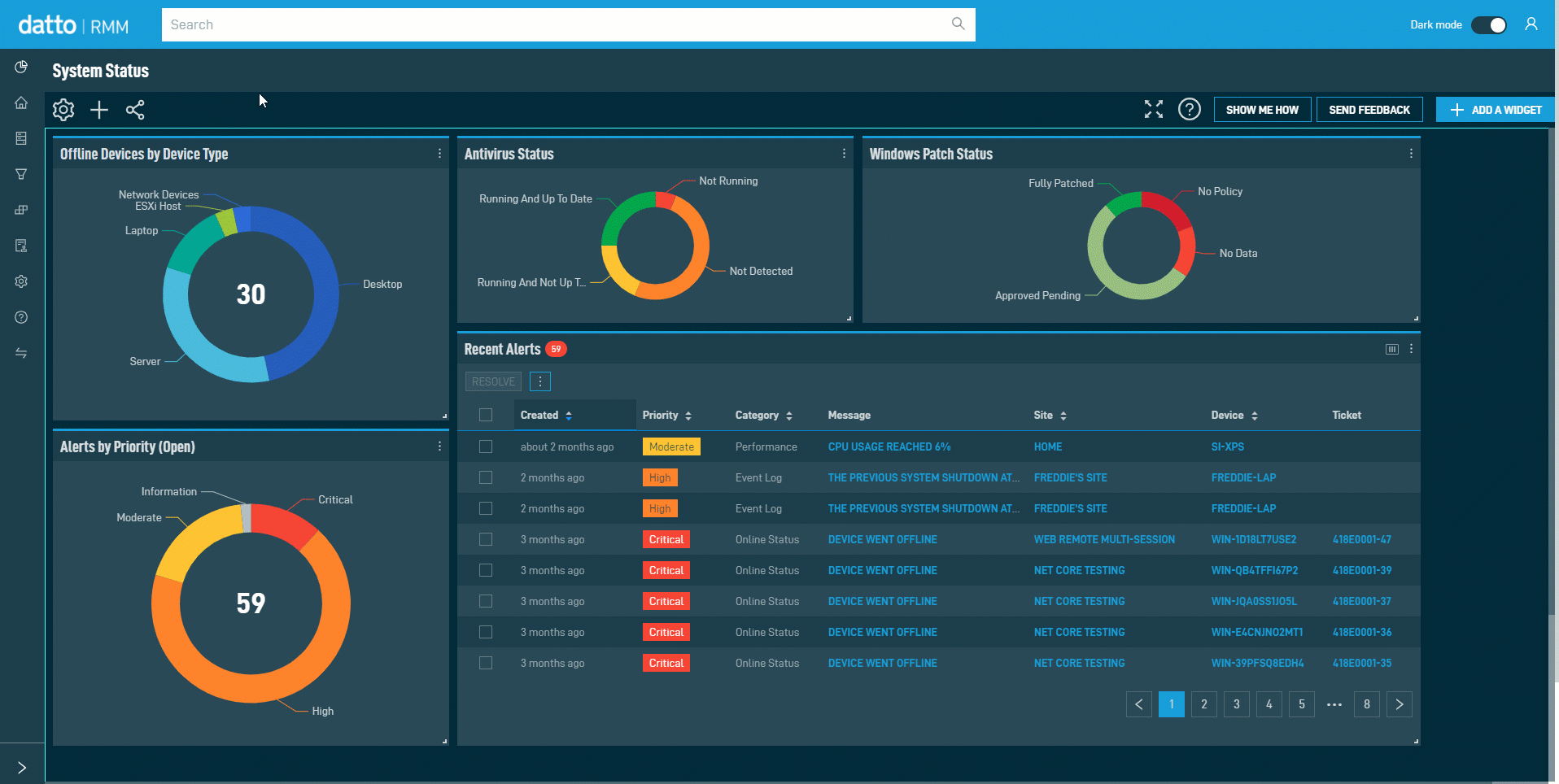Open alerts page 3
Image resolution: width=1559 pixels, height=784 pixels.
click(1237, 704)
